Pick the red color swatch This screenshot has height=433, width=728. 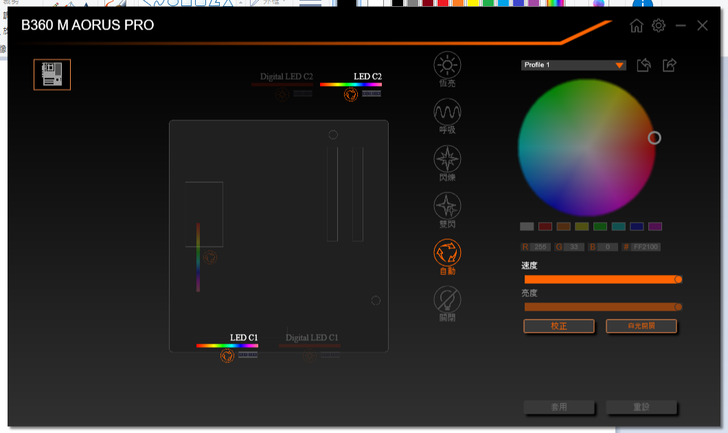545,227
